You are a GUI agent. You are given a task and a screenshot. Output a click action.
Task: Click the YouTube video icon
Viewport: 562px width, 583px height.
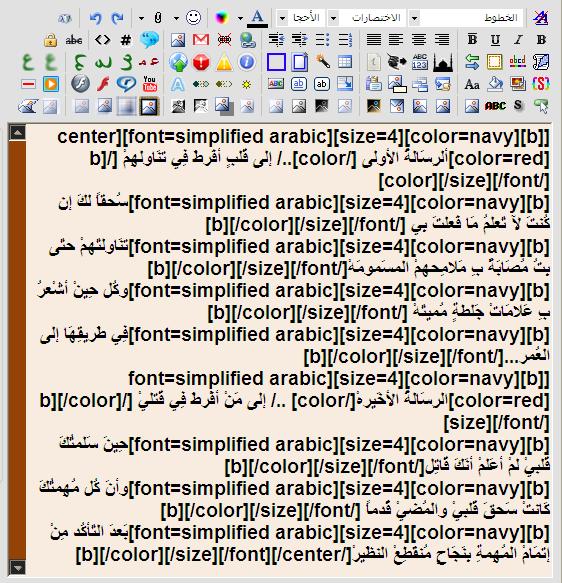(x=149, y=84)
